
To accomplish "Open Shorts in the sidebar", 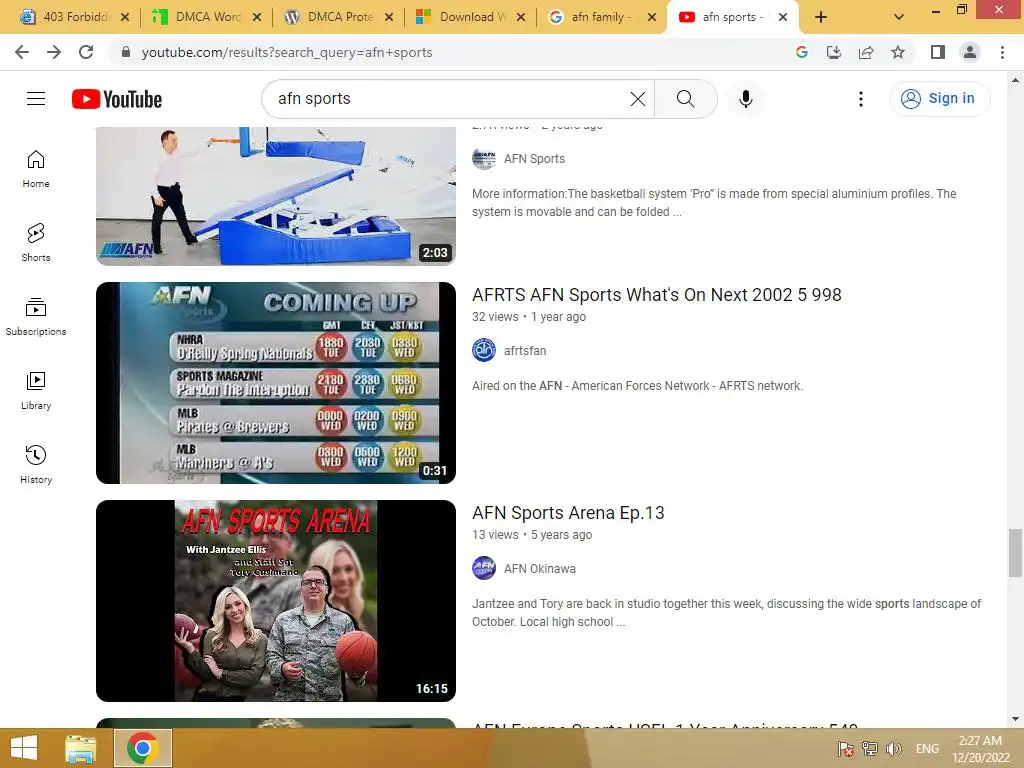I will (x=36, y=242).
